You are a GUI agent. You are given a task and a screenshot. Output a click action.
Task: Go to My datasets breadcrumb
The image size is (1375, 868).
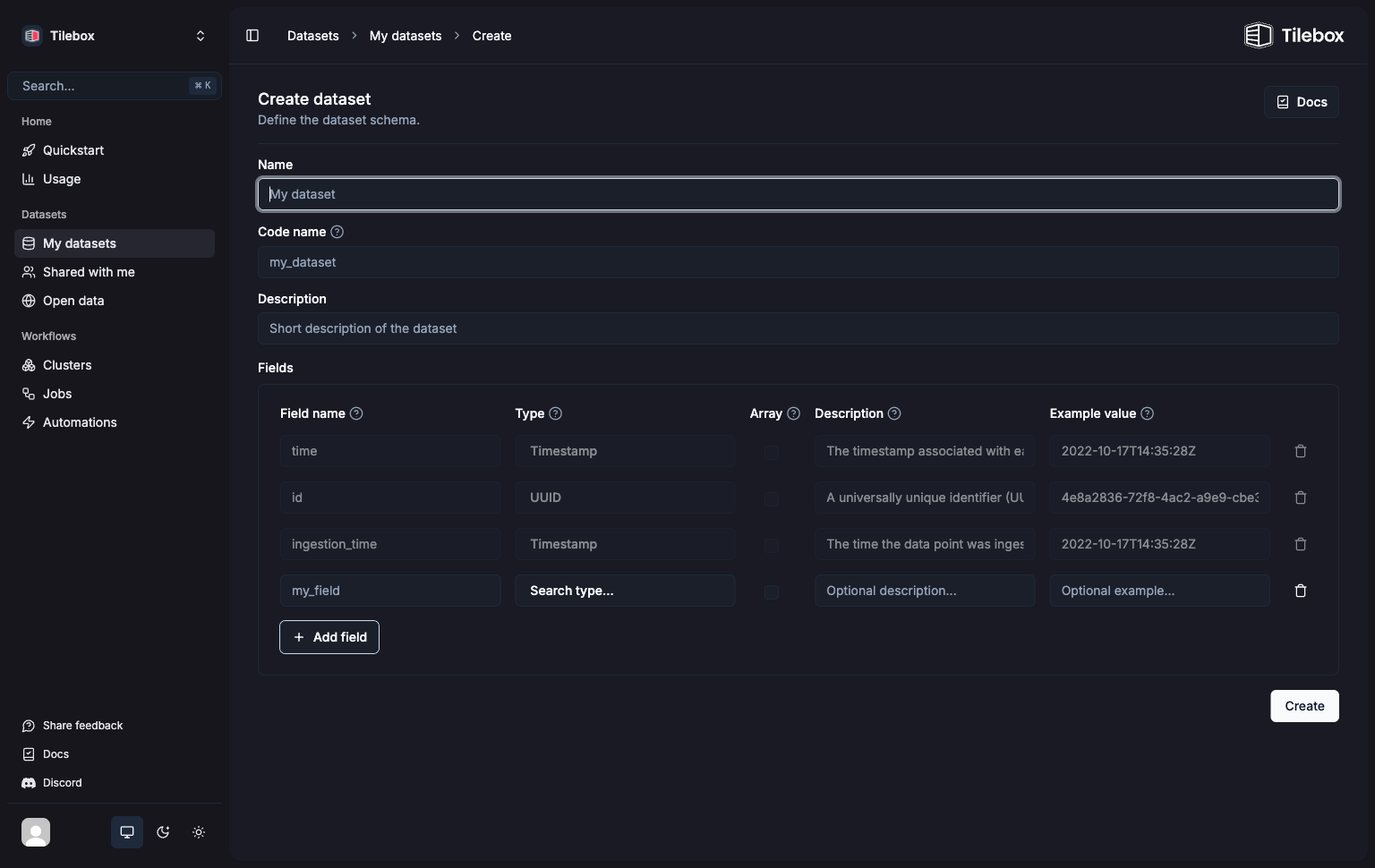(406, 36)
